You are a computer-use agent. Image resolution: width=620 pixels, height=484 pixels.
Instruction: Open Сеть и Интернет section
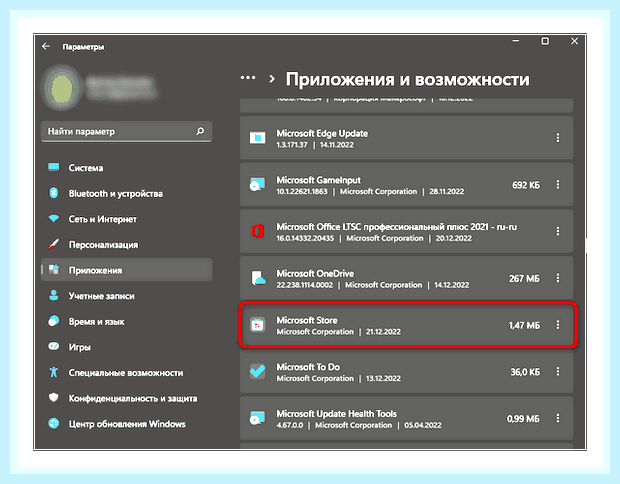(x=127, y=219)
